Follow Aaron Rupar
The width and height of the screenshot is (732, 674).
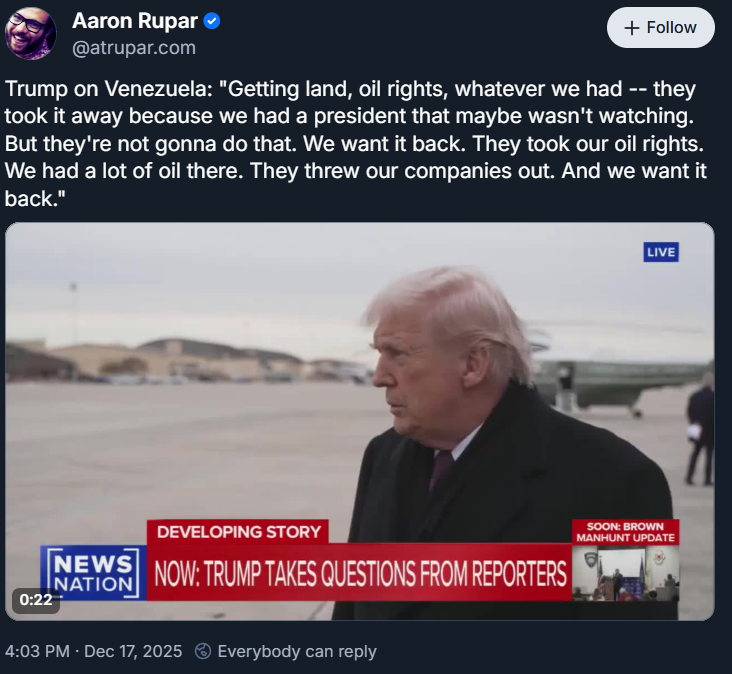pyautogui.click(x=660, y=28)
